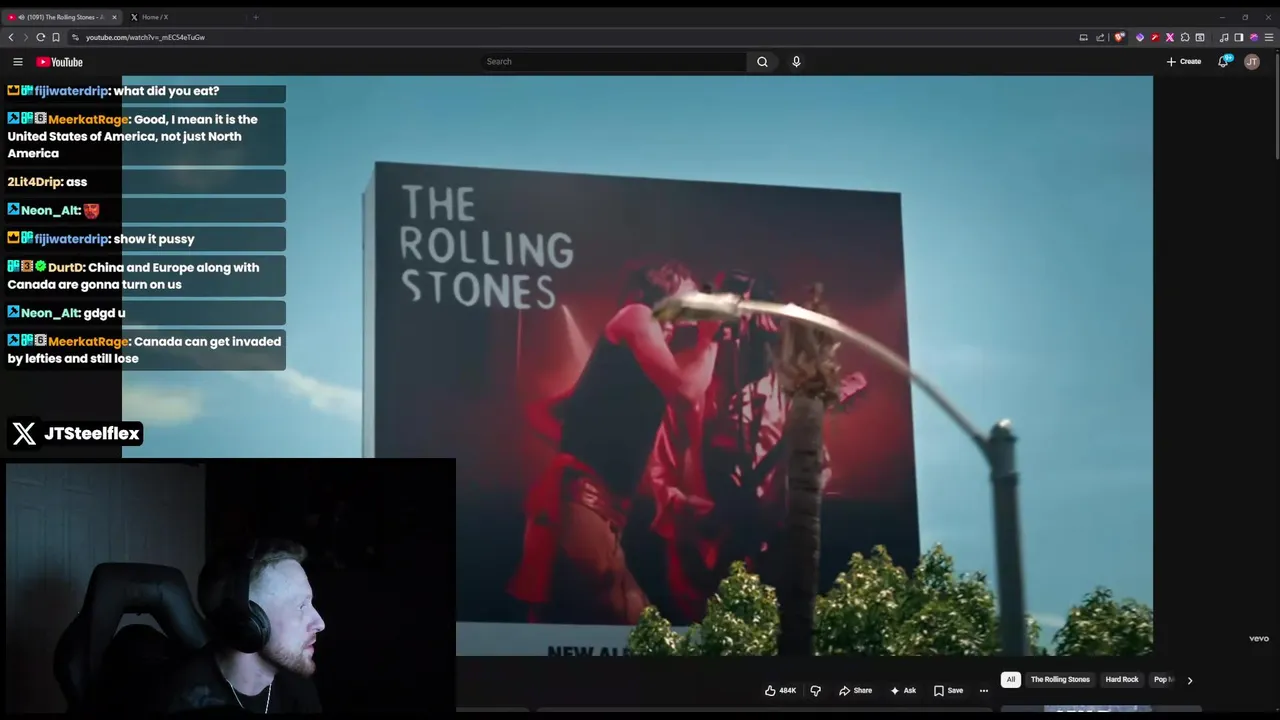Toggle the browser sidebar panel icon
The image size is (1280, 720).
[x=1238, y=37]
